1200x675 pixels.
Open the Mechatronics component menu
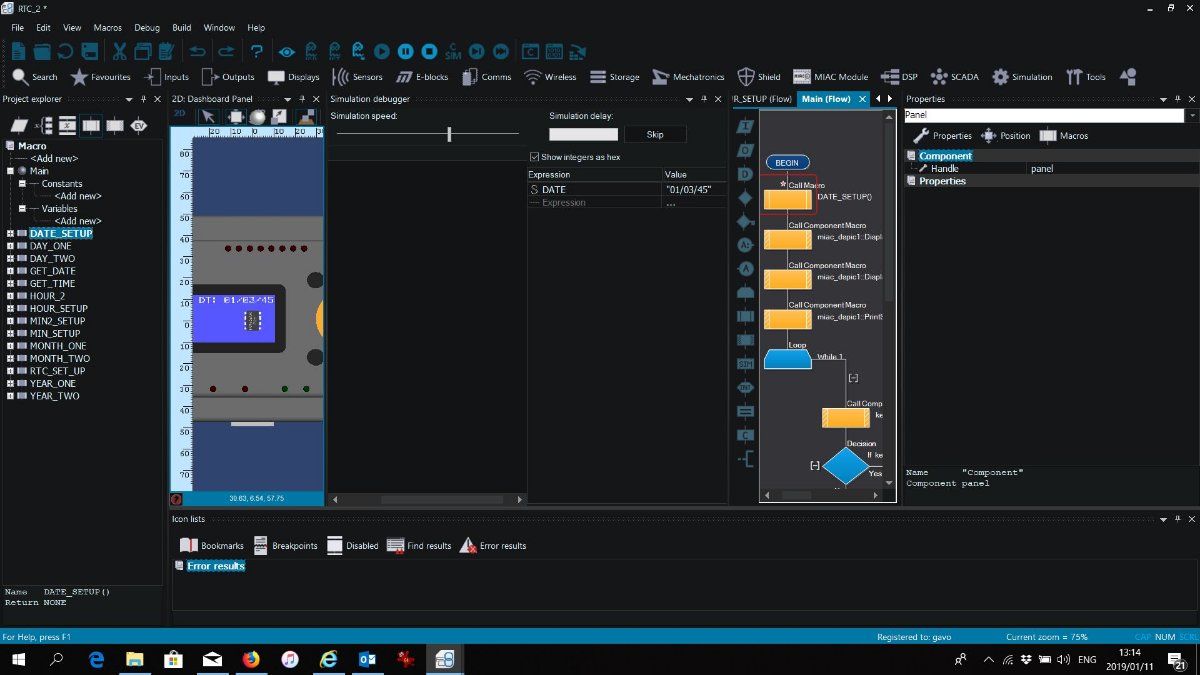[688, 77]
